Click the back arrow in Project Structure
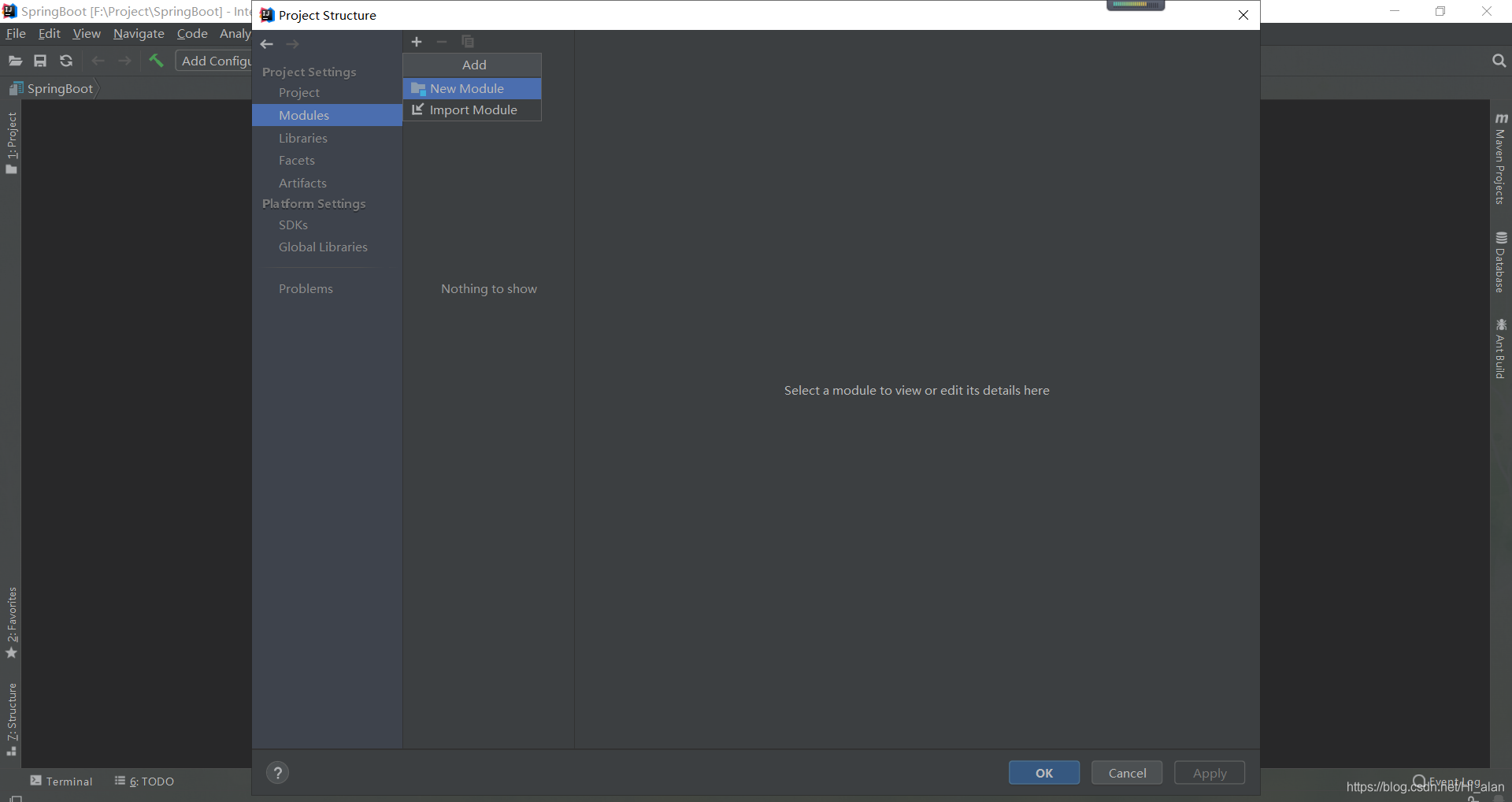Viewport: 1512px width, 802px height. click(x=267, y=44)
